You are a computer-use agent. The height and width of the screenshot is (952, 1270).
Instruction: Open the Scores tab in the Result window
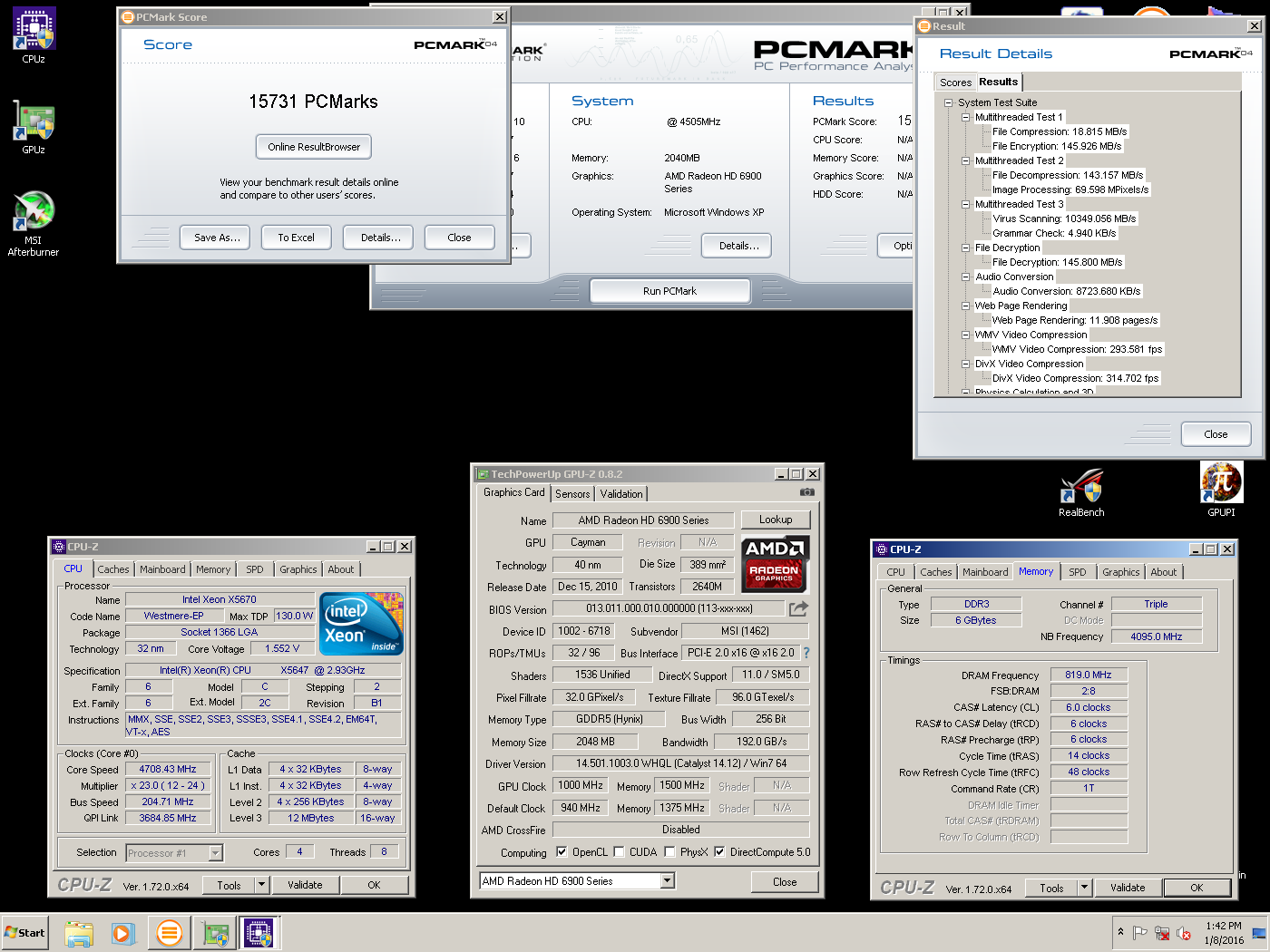pos(955,83)
